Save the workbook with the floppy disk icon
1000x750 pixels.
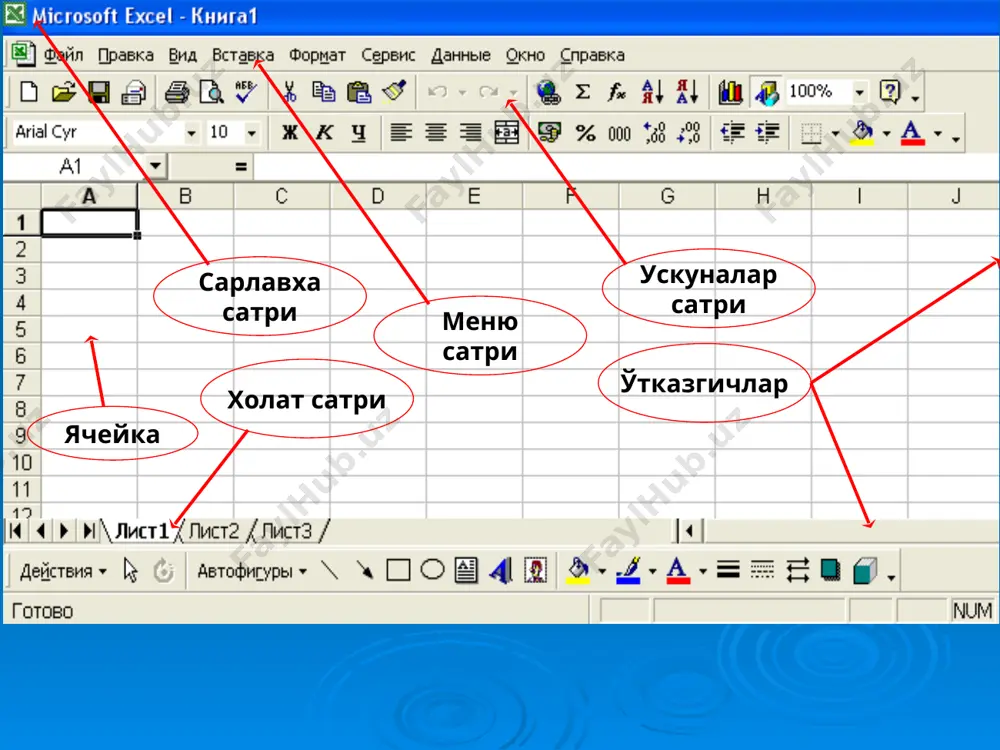click(99, 92)
